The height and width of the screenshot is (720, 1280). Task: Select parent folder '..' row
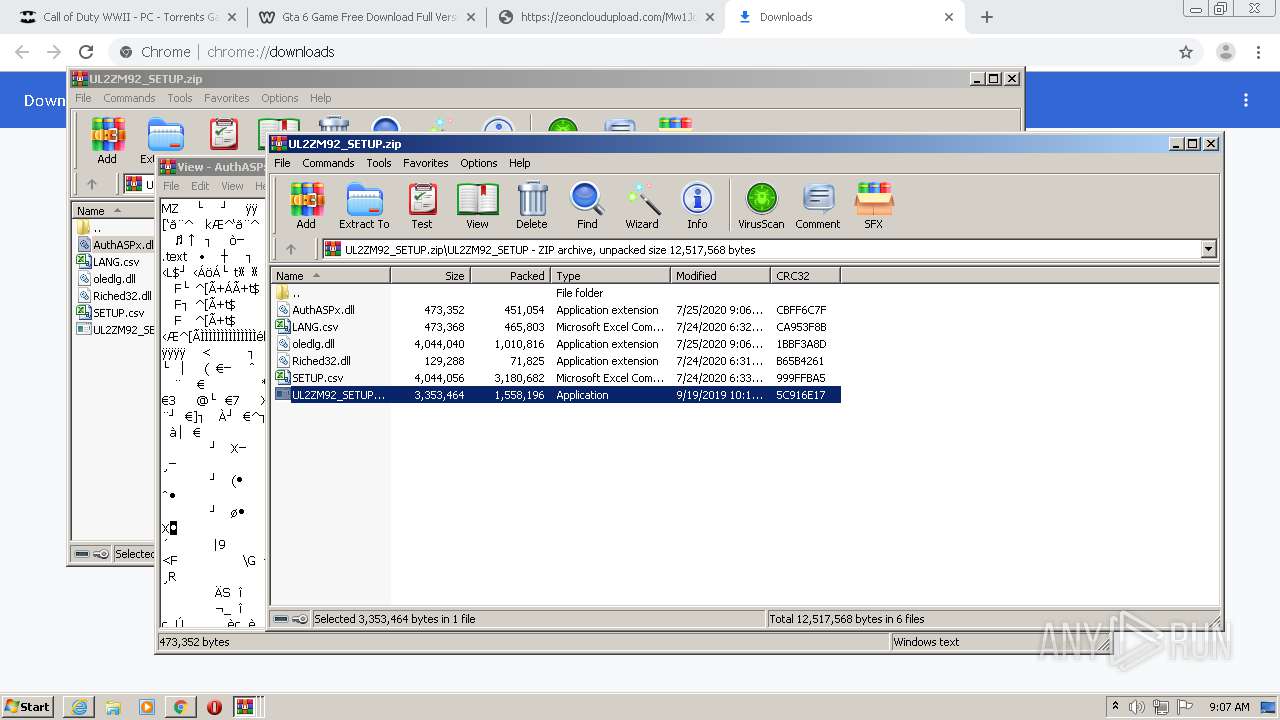(x=556, y=293)
